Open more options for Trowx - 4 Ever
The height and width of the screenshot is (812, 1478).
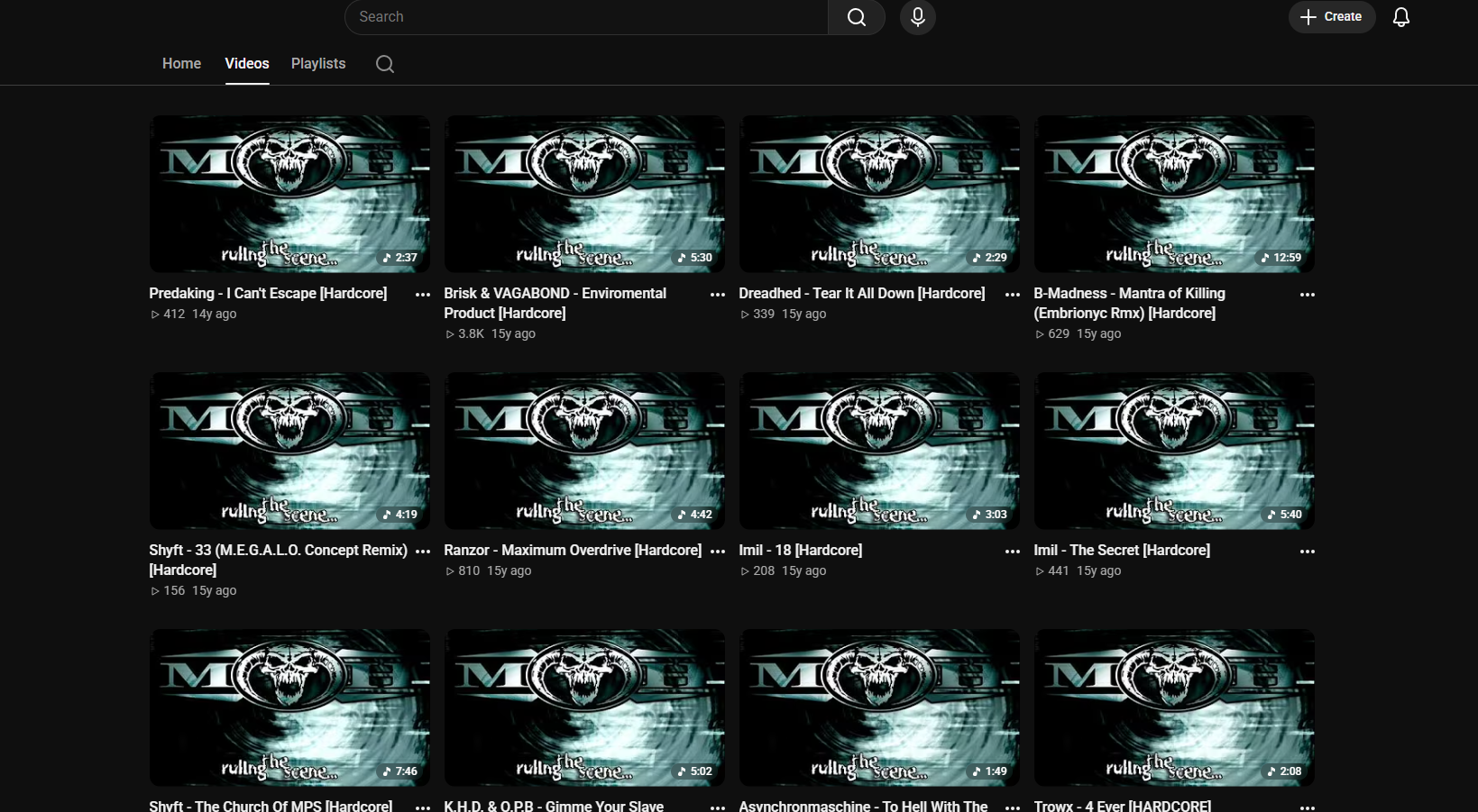tap(1308, 807)
